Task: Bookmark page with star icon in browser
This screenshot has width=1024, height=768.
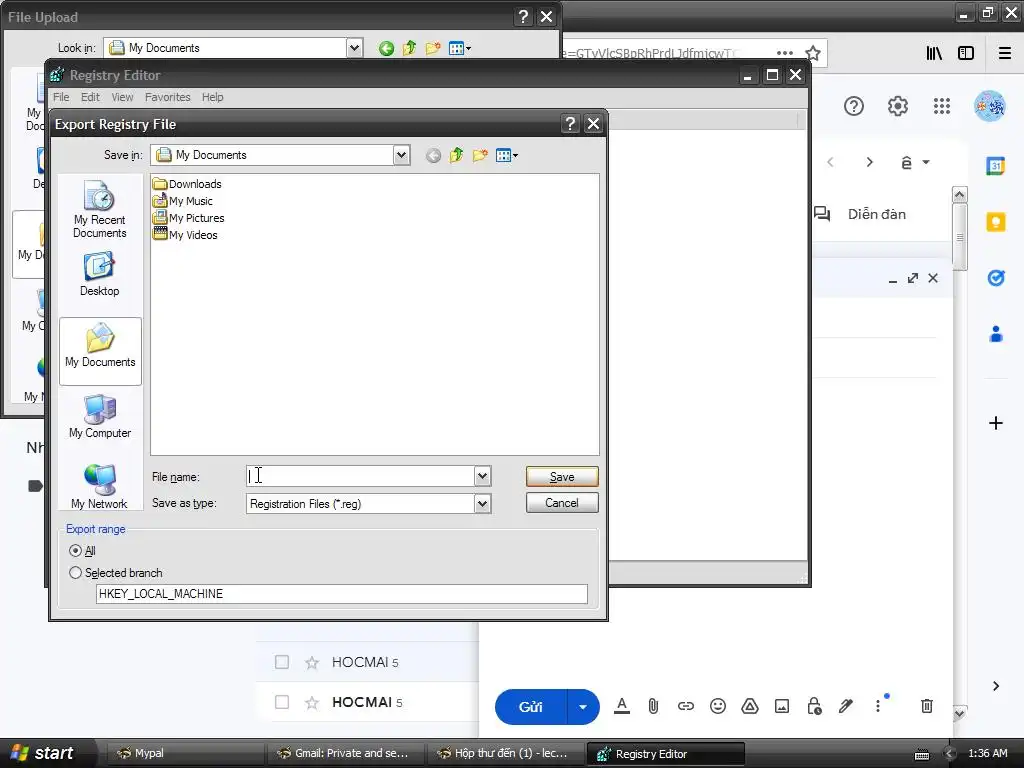Action: coord(812,53)
